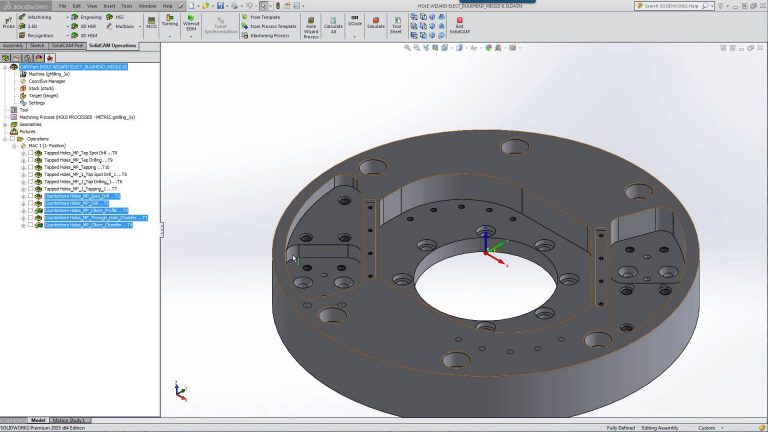This screenshot has width=768, height=432.
Task: Run the Simulate tool
Action: point(375,22)
